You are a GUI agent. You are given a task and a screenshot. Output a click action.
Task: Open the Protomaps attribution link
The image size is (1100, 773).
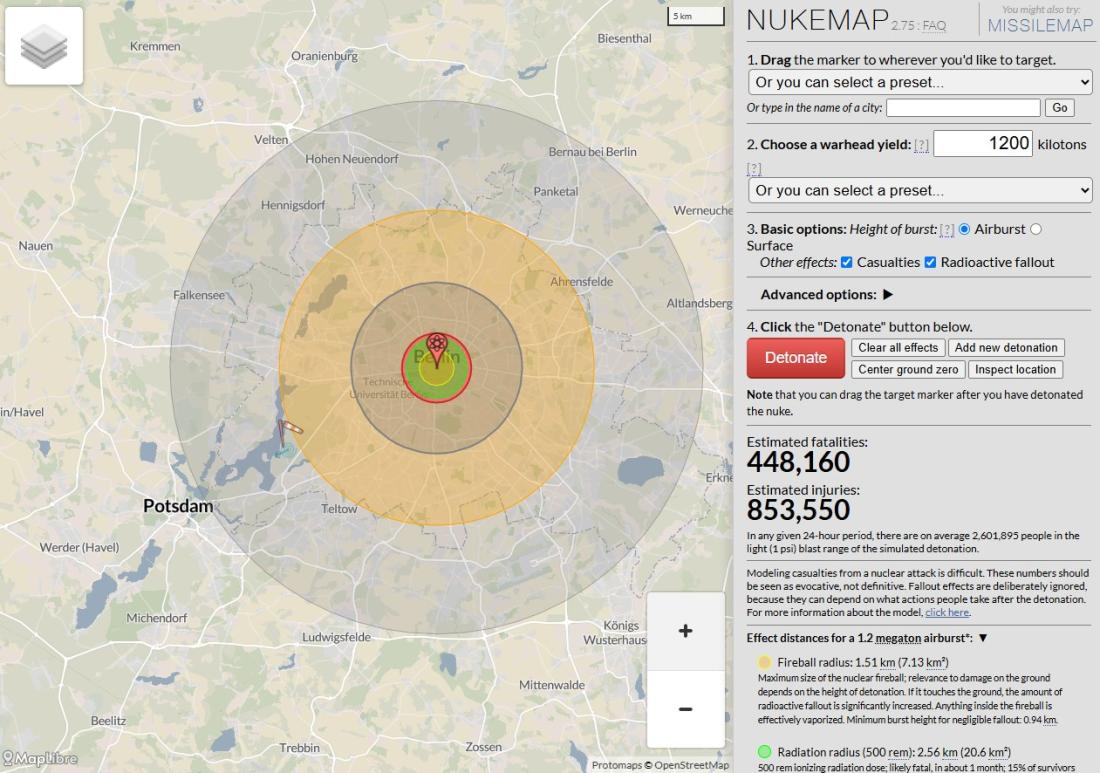tap(617, 765)
